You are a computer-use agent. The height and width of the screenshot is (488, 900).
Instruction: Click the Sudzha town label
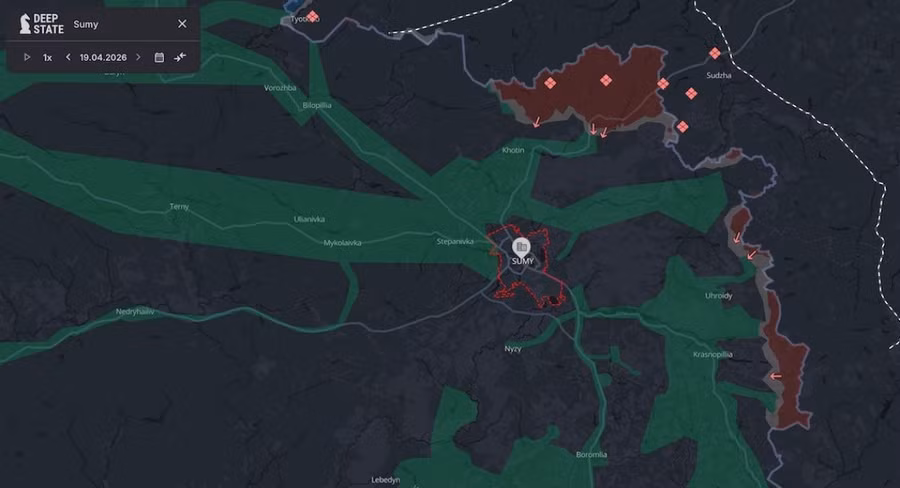[x=718, y=74]
